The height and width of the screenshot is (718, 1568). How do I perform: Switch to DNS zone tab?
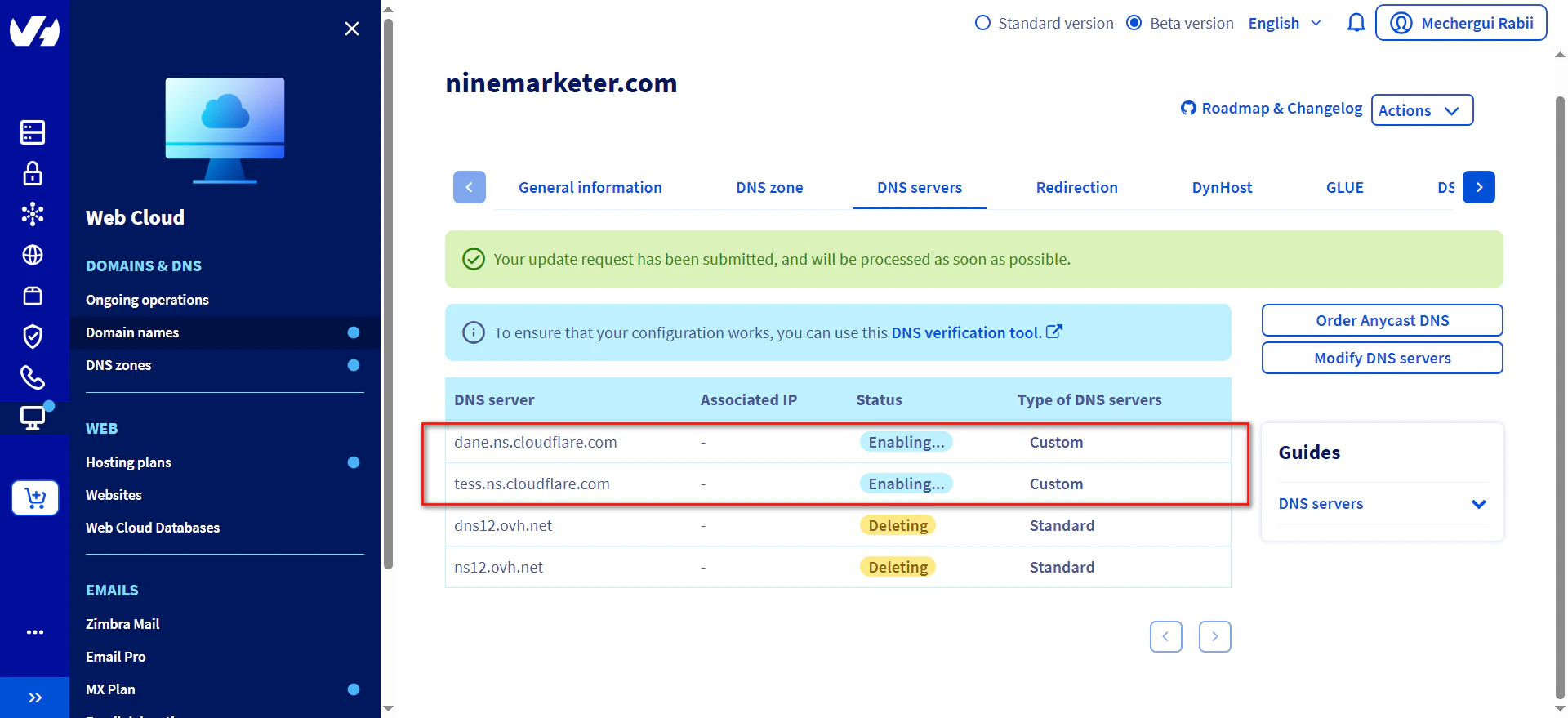point(769,188)
